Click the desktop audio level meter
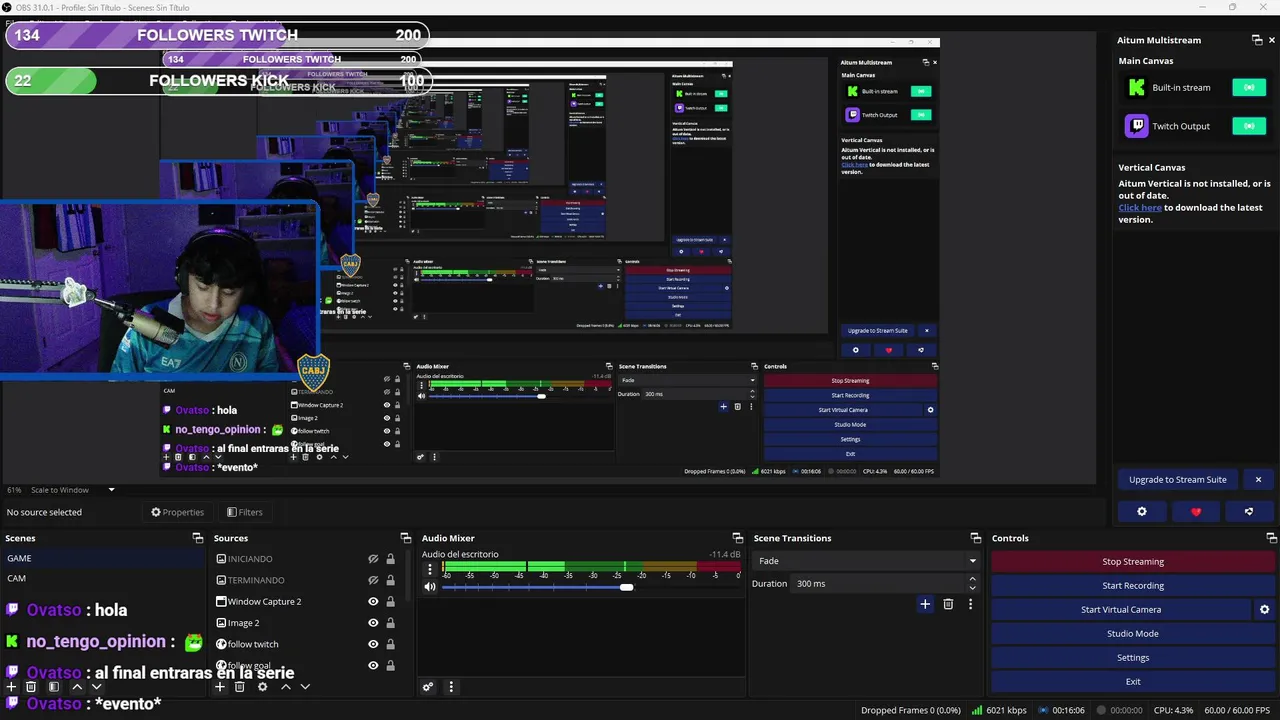 591,566
